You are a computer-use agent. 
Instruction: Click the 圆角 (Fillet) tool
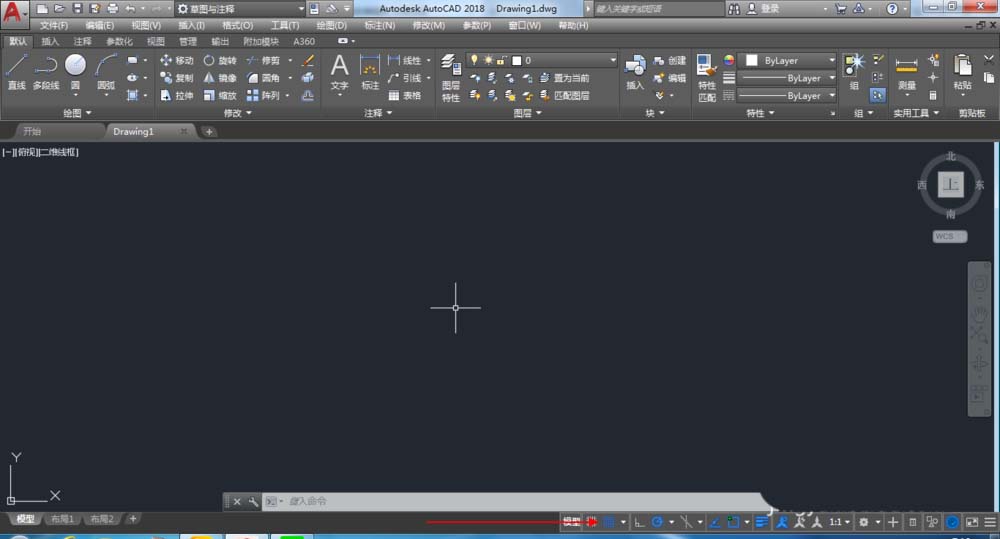[x=263, y=78]
